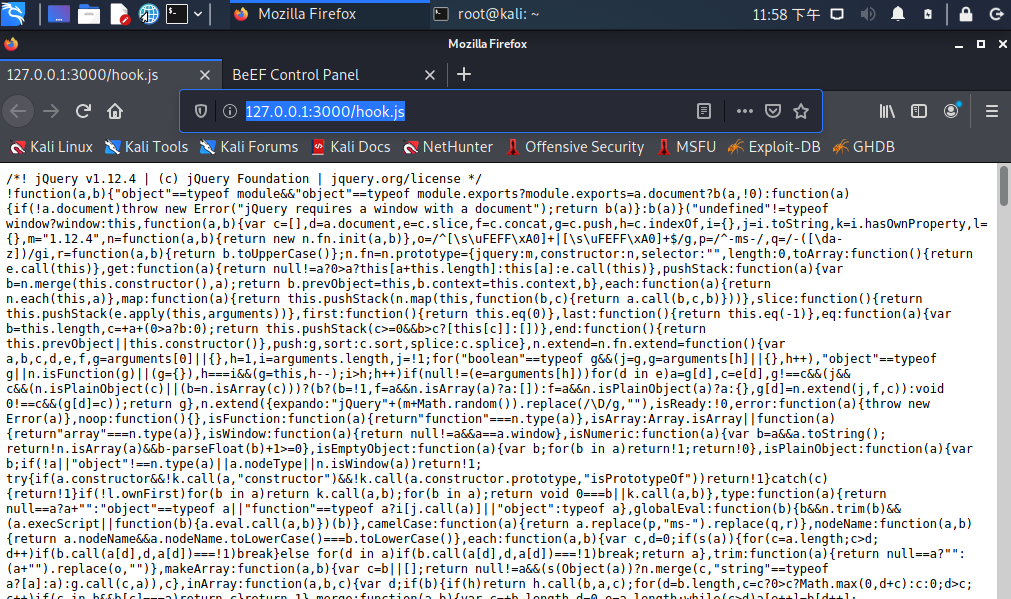Open page actions three-dot menu
This screenshot has height=599, width=1011.
pos(744,112)
